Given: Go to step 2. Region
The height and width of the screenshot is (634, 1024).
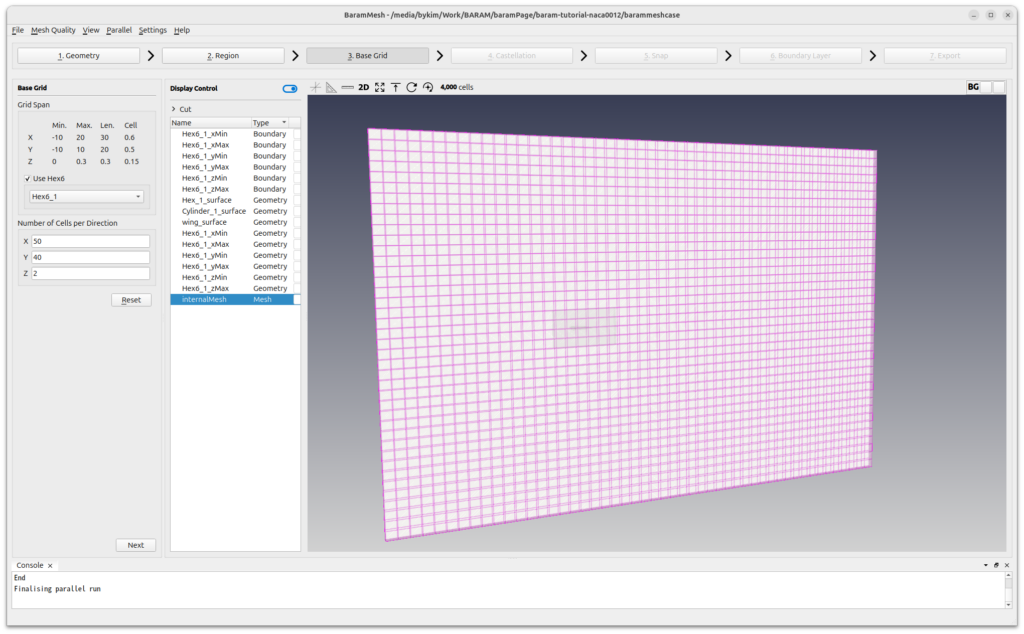Looking at the screenshot, I should [223, 55].
